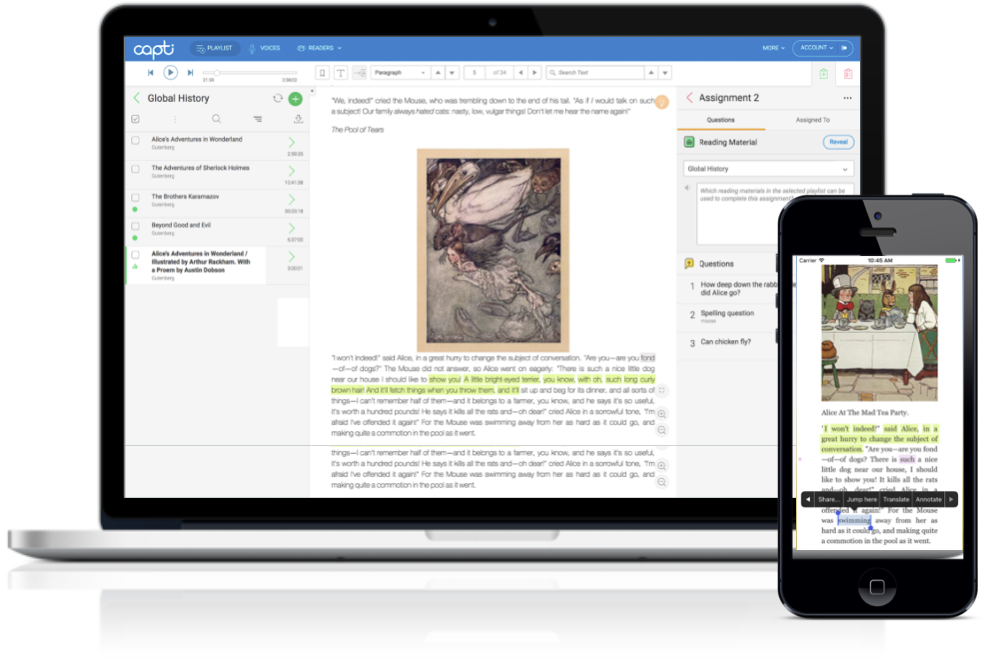Screen dimensions: 988x666
Task: Click the Search Text field
Action: (x=595, y=73)
